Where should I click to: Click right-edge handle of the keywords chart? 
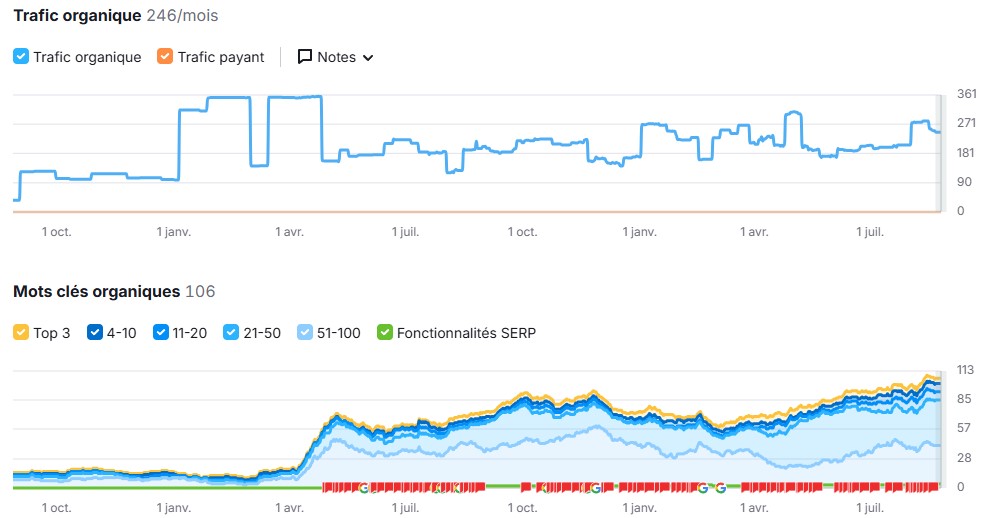939,428
